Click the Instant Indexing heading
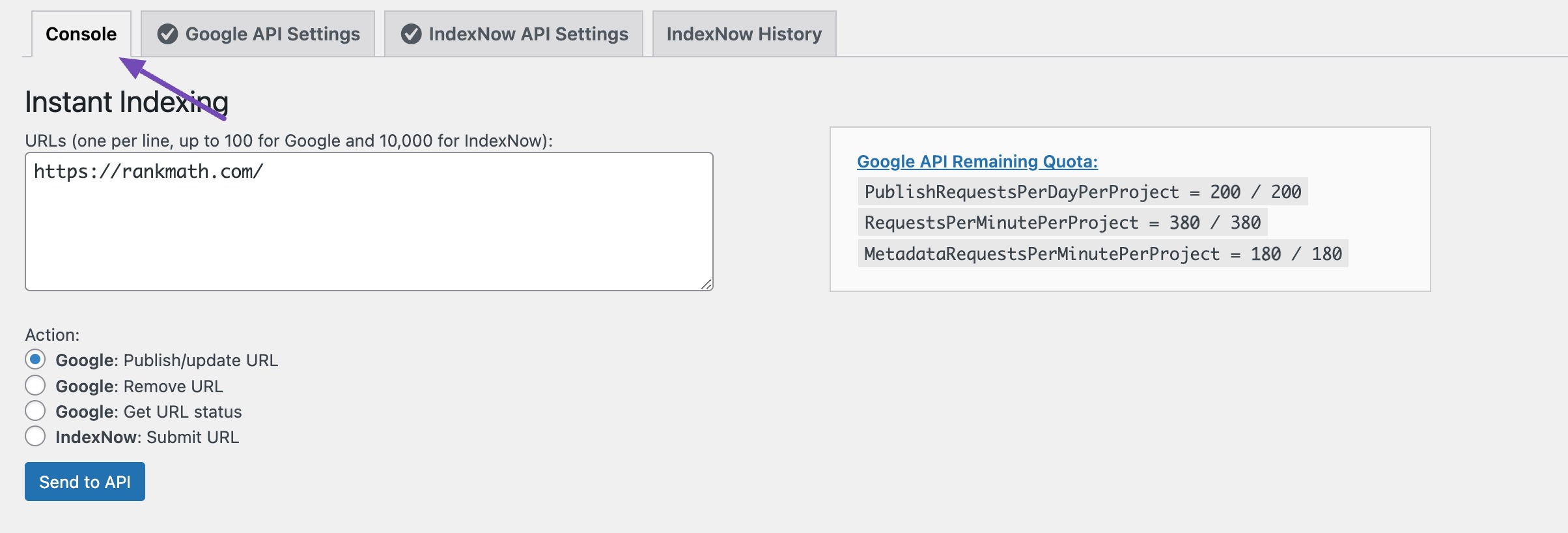This screenshot has width=1568, height=533. pyautogui.click(x=126, y=102)
